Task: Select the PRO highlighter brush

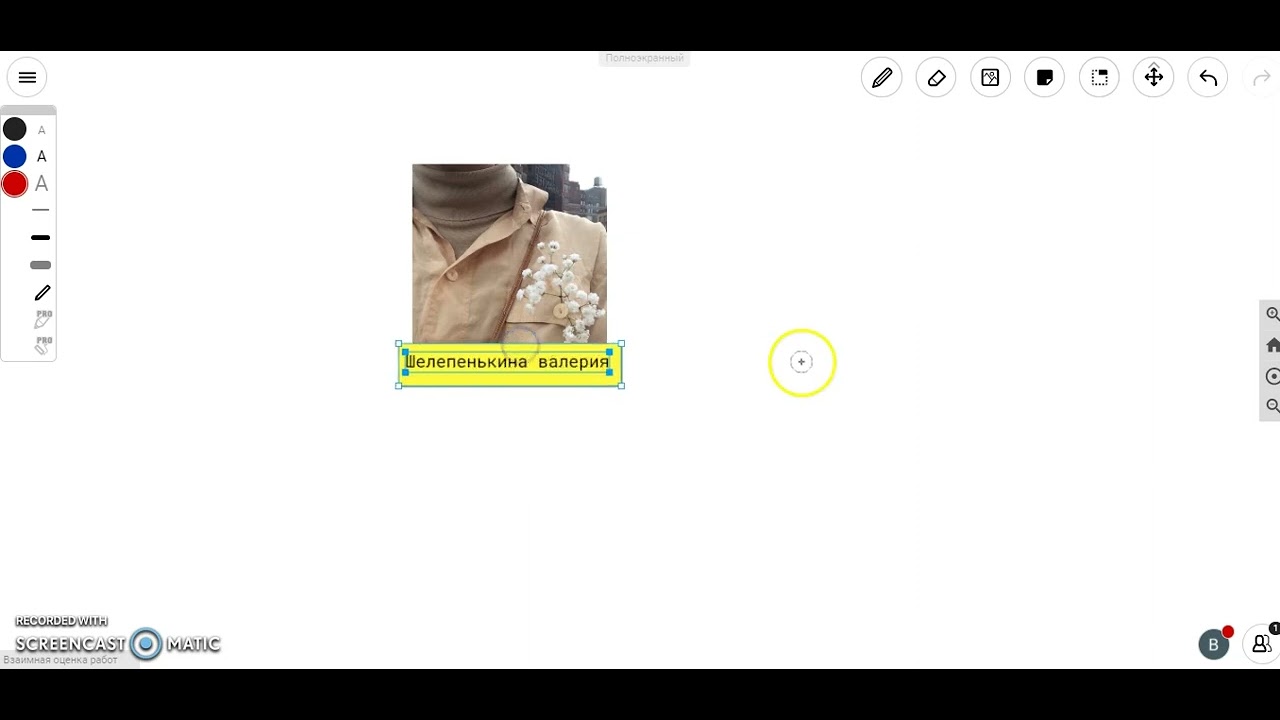Action: [42, 346]
